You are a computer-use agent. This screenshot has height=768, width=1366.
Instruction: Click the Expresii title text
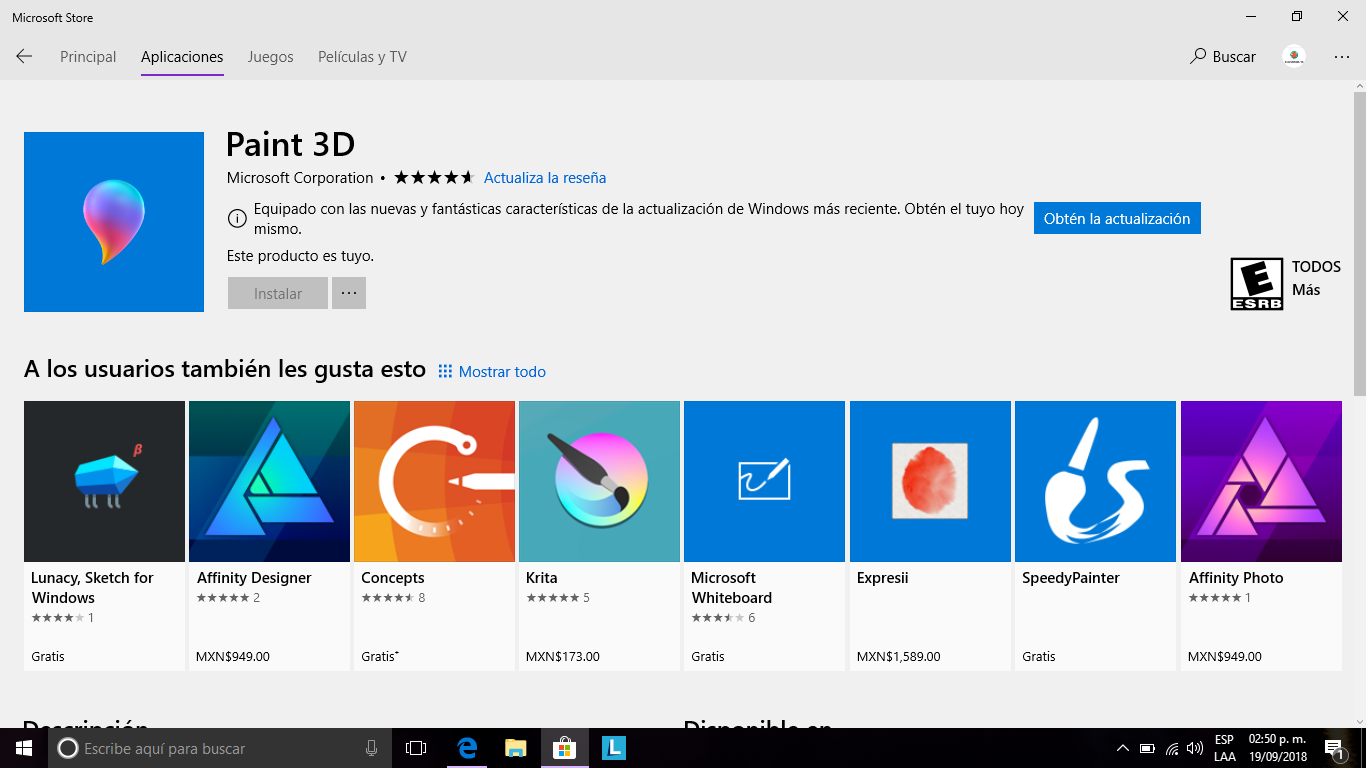point(883,578)
